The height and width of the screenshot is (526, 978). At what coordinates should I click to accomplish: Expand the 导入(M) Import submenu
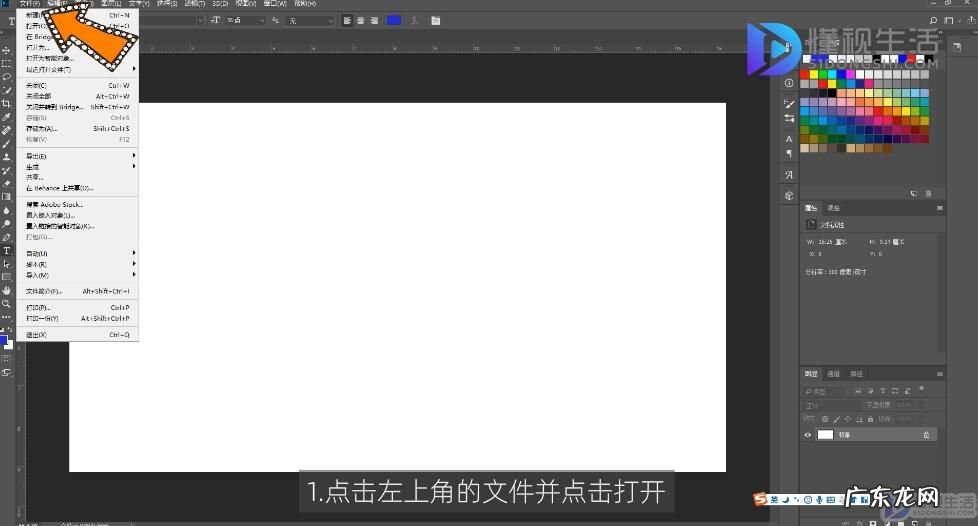coord(77,275)
